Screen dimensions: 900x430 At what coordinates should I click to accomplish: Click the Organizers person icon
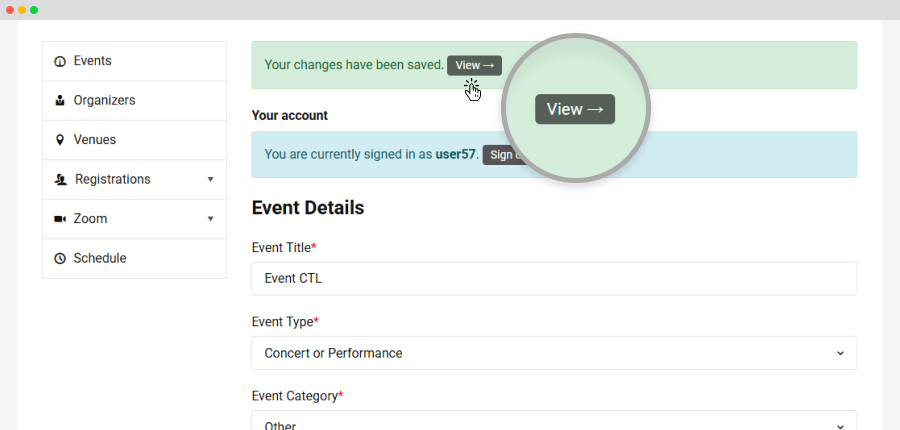click(60, 101)
